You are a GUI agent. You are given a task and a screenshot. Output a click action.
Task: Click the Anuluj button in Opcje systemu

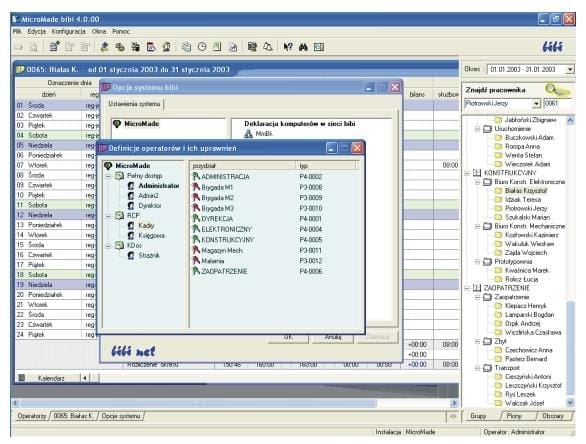(333, 337)
